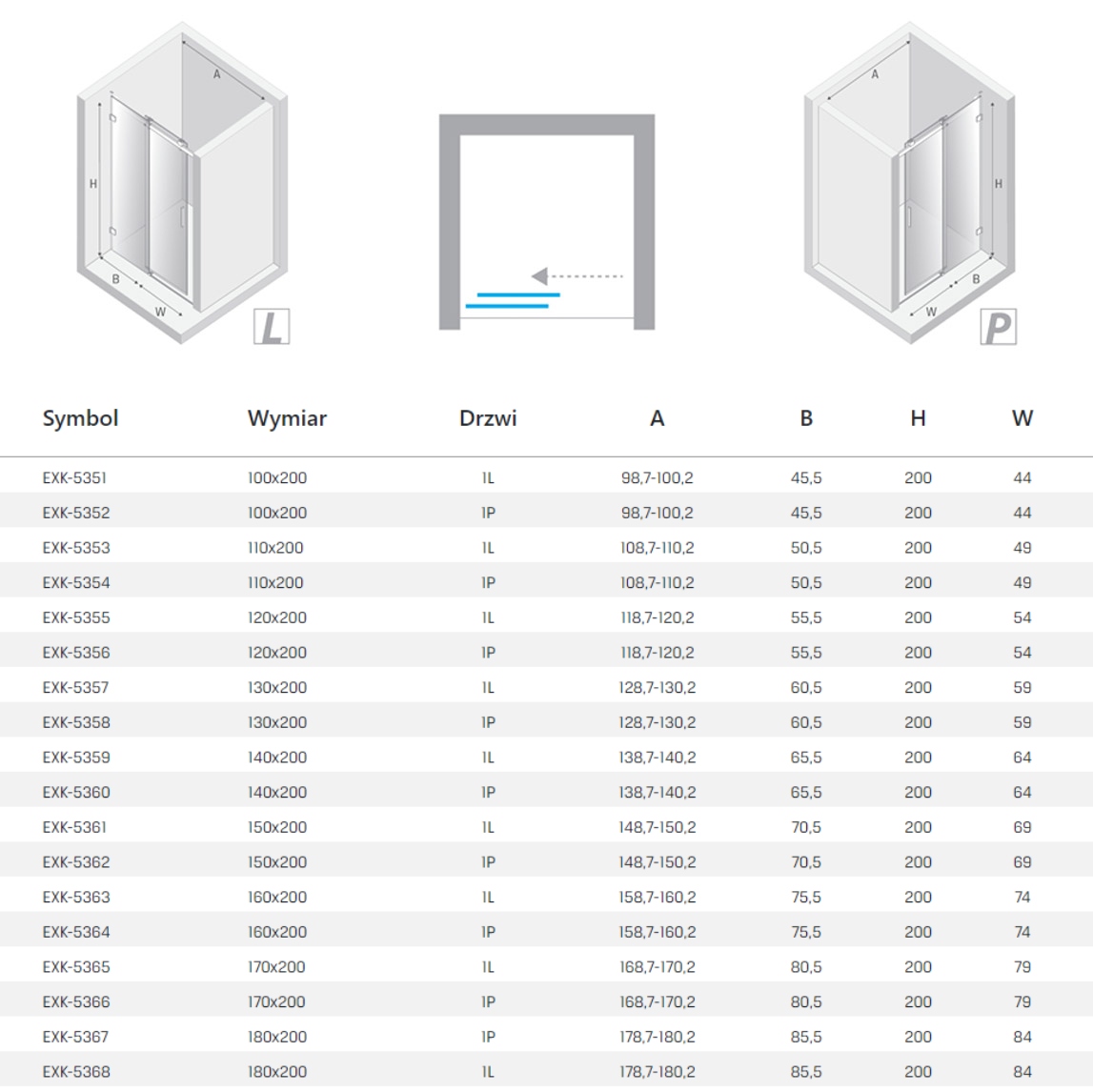Click the Symbol column header
The height and width of the screenshot is (1092, 1093).
coord(80,418)
